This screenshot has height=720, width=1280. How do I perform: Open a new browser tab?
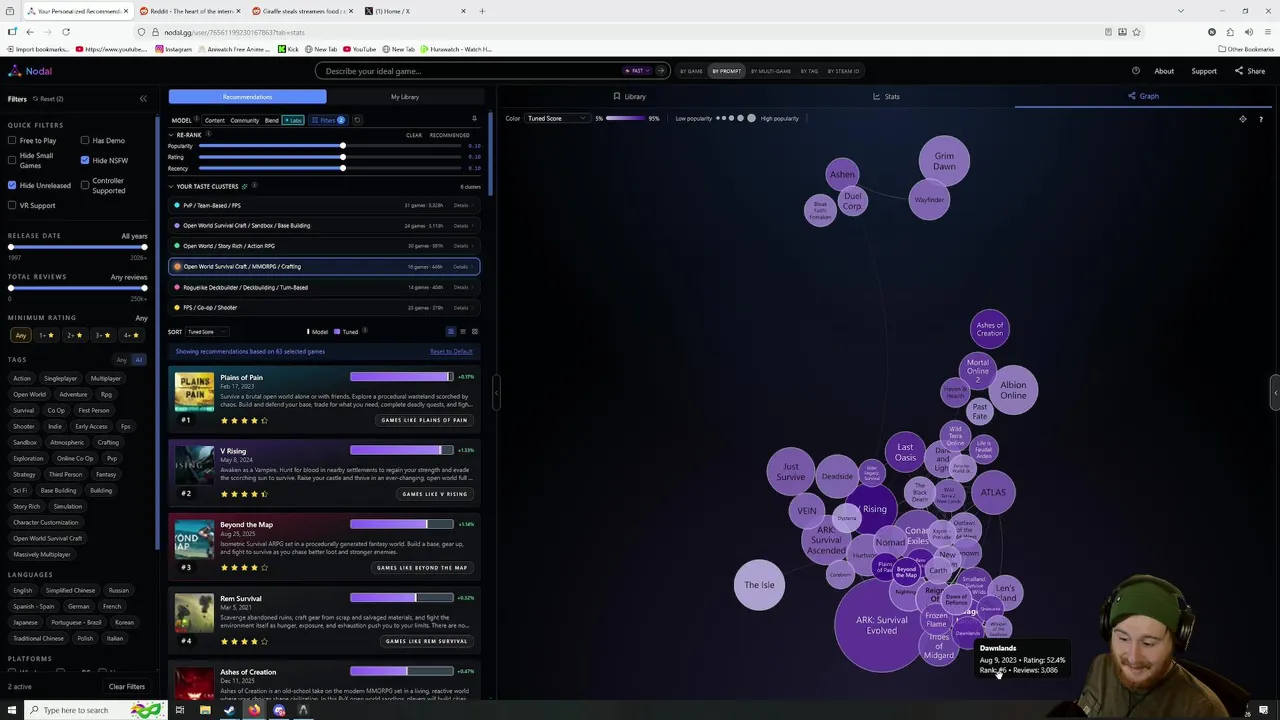click(x=482, y=11)
